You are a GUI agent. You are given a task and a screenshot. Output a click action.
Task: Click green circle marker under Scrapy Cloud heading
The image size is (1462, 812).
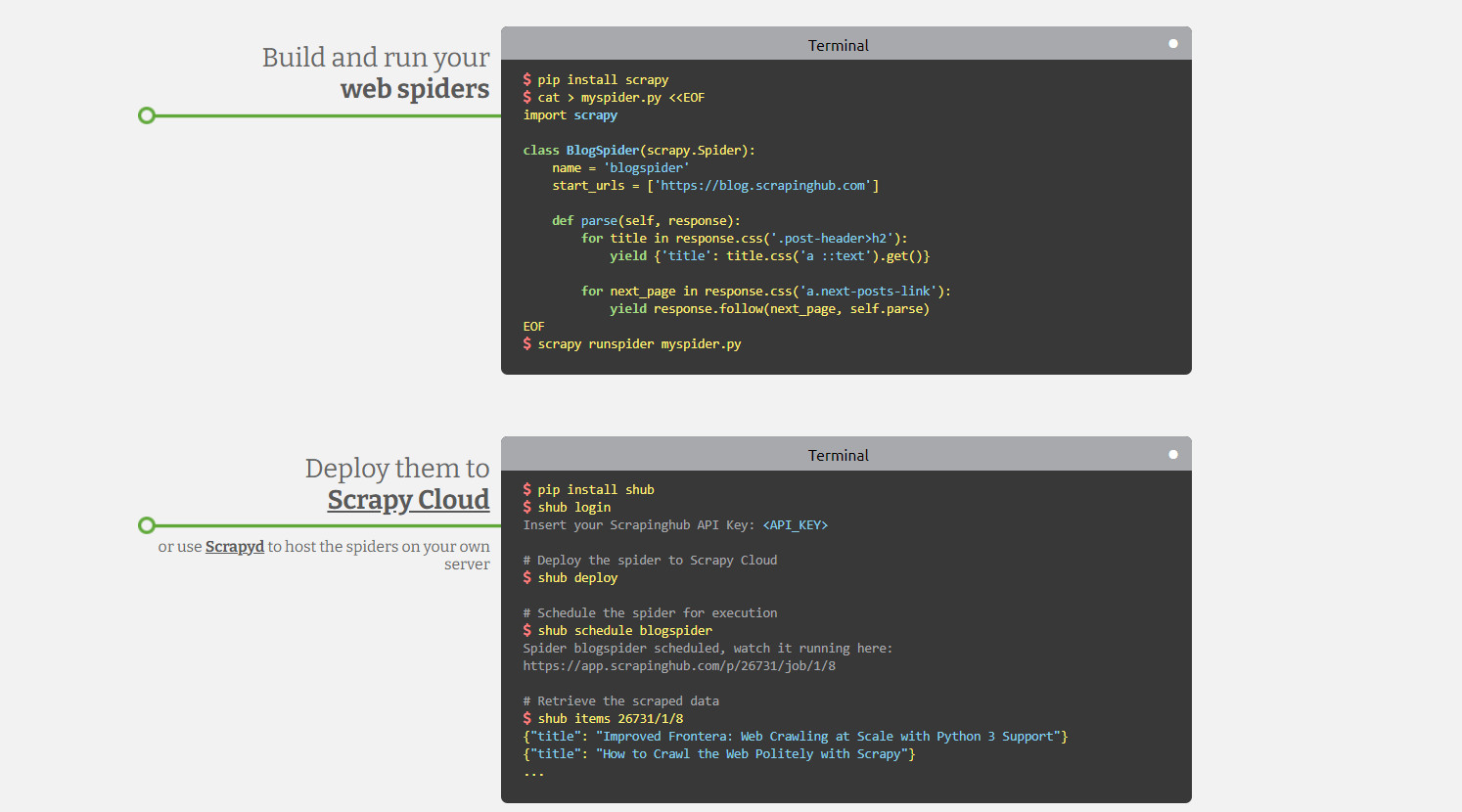(147, 525)
